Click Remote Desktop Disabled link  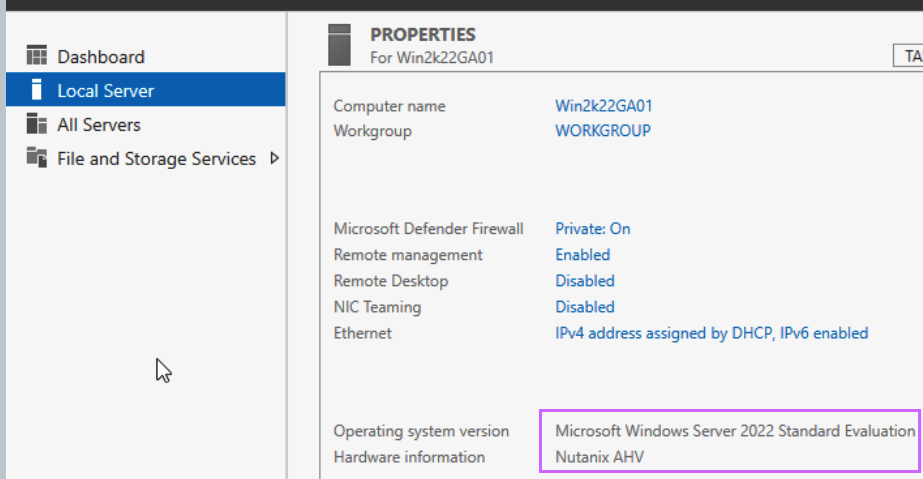[x=585, y=281]
